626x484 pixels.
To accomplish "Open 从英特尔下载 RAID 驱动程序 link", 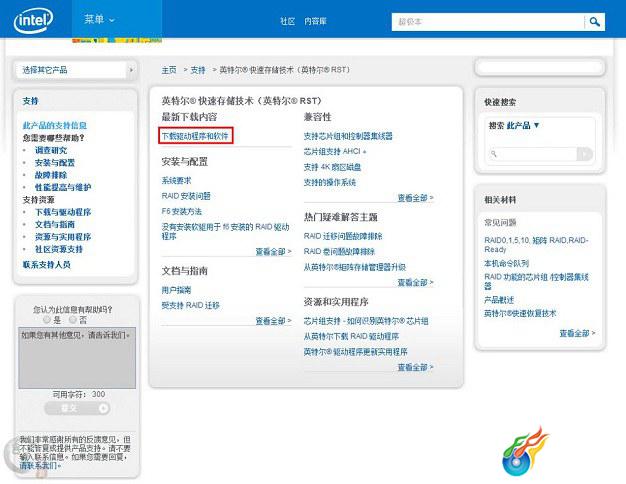I will (x=351, y=336).
